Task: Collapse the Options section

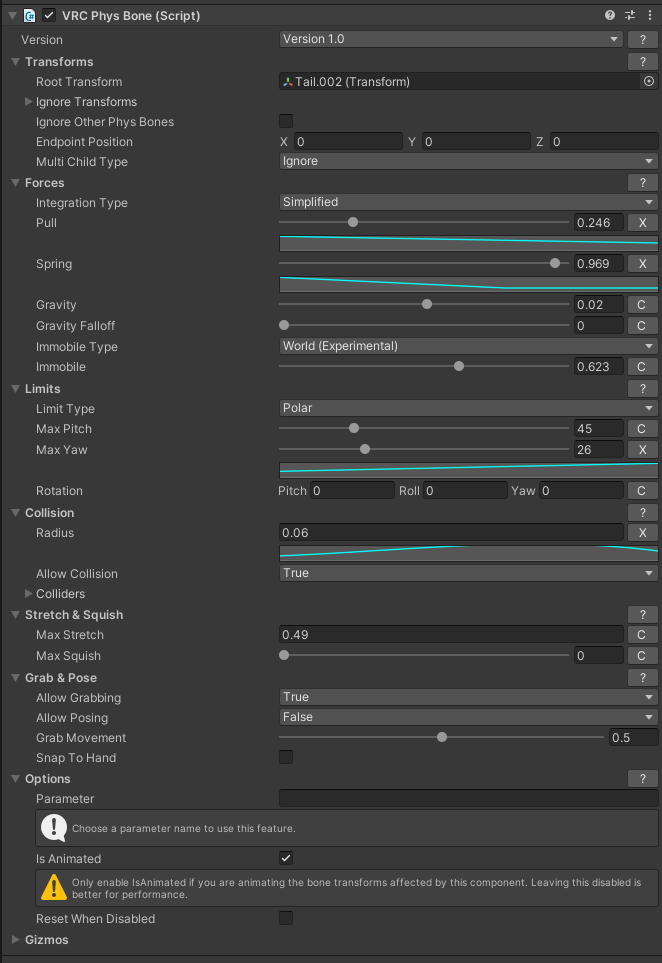Action: pos(15,779)
